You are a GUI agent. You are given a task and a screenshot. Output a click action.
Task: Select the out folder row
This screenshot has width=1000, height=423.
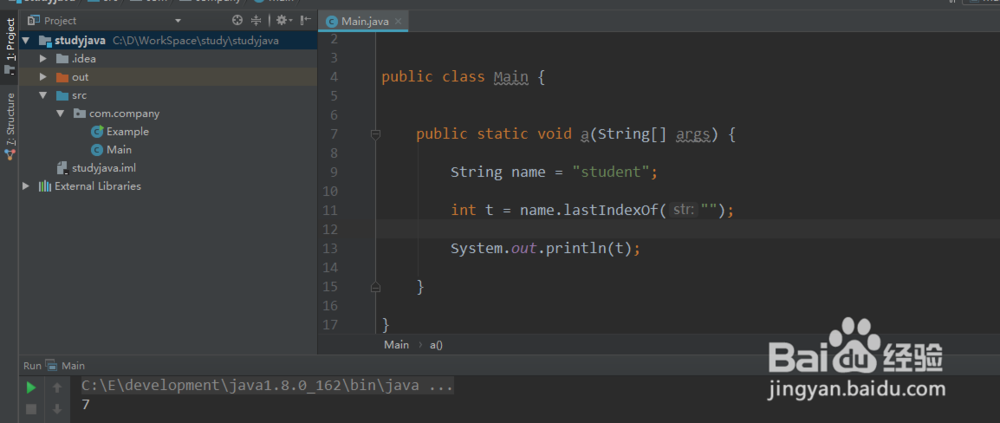pos(168,77)
